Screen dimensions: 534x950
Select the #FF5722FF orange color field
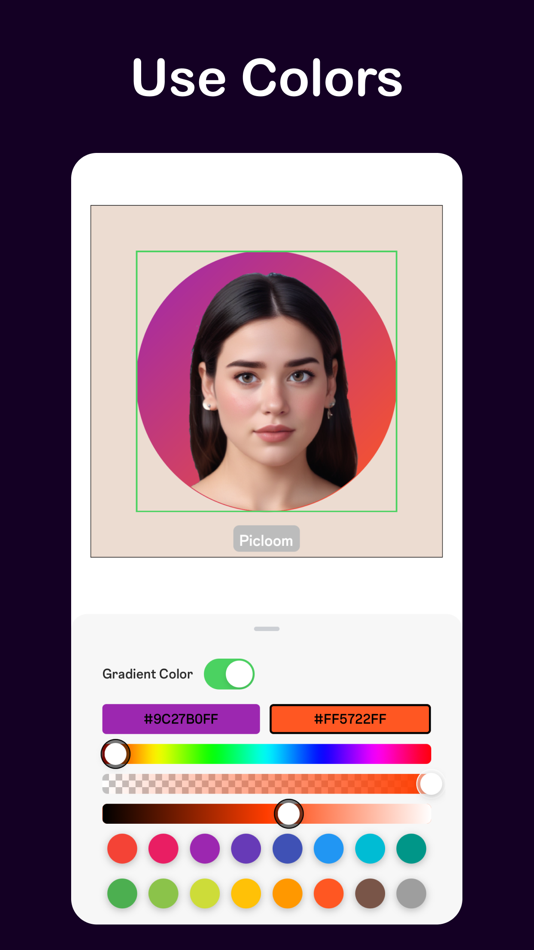pyautogui.click(x=350, y=719)
